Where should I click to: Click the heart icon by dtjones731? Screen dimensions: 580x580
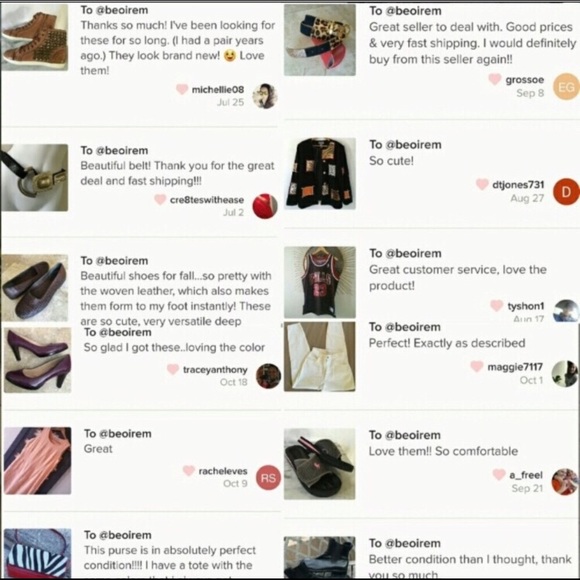[482, 184]
